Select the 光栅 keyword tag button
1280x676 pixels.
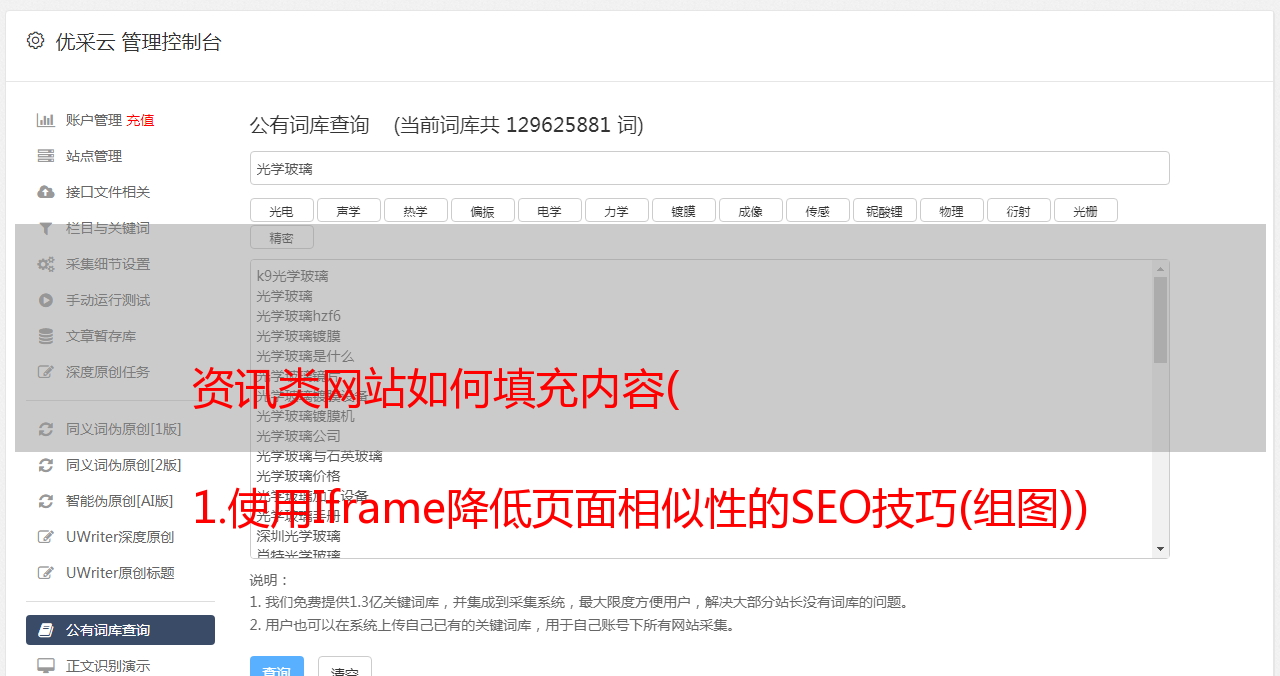[1085, 210]
